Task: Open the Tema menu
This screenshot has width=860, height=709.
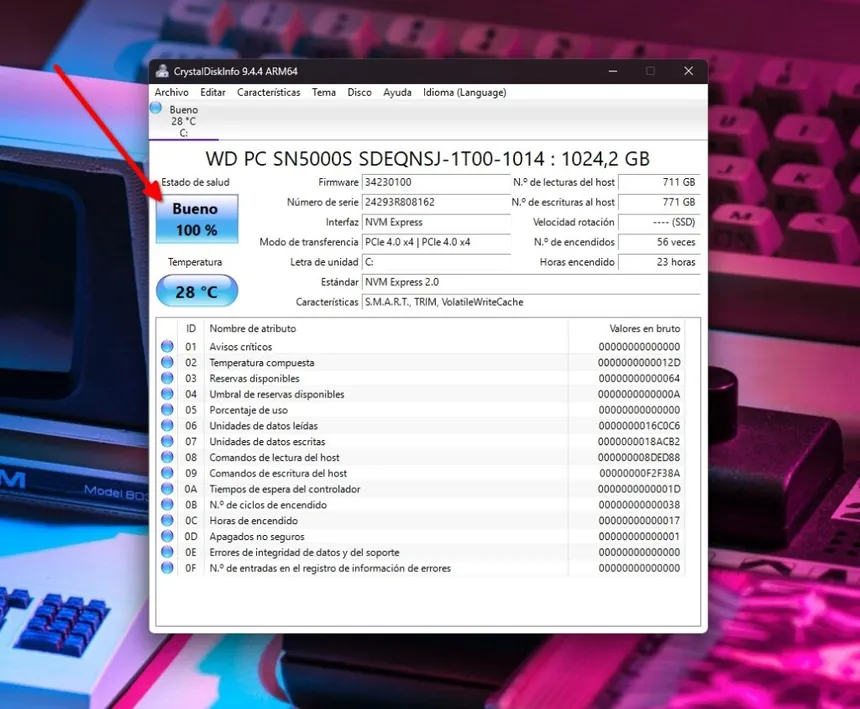Action: (x=324, y=92)
